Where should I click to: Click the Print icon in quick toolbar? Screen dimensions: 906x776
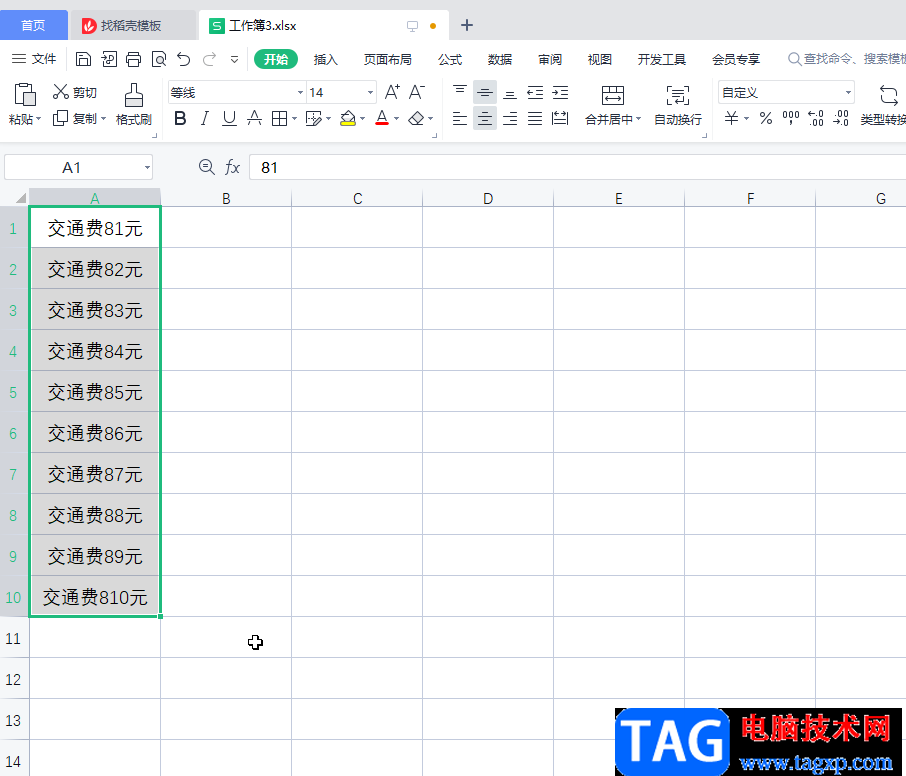tap(133, 59)
